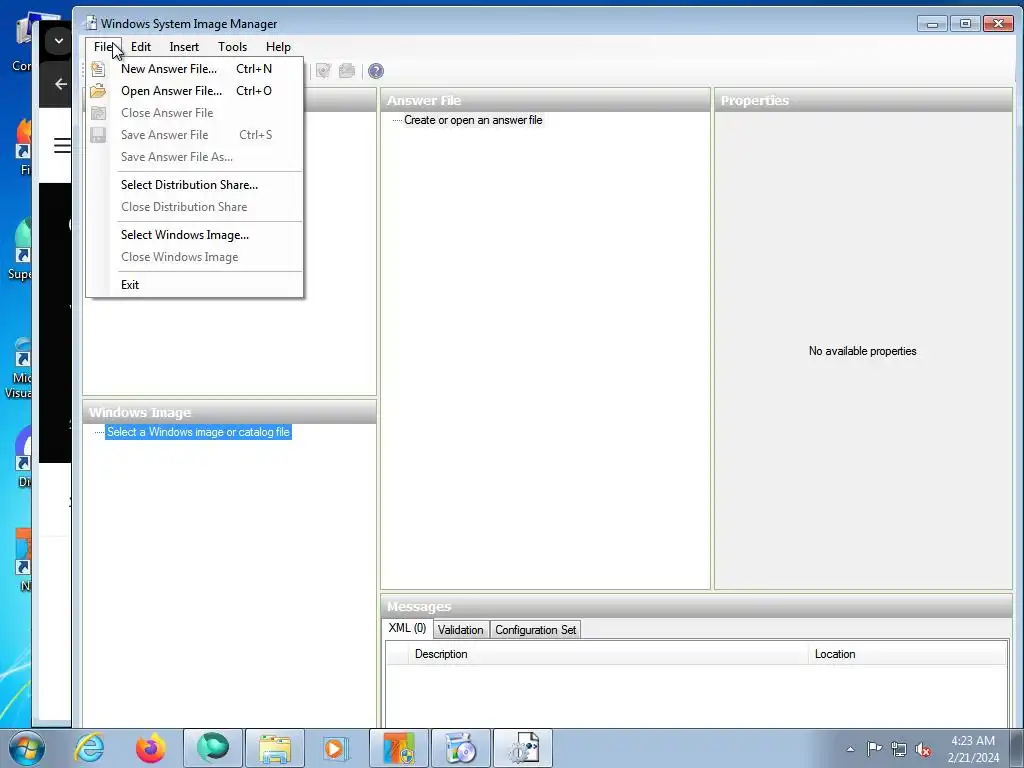Open the Help menu

coord(278,47)
